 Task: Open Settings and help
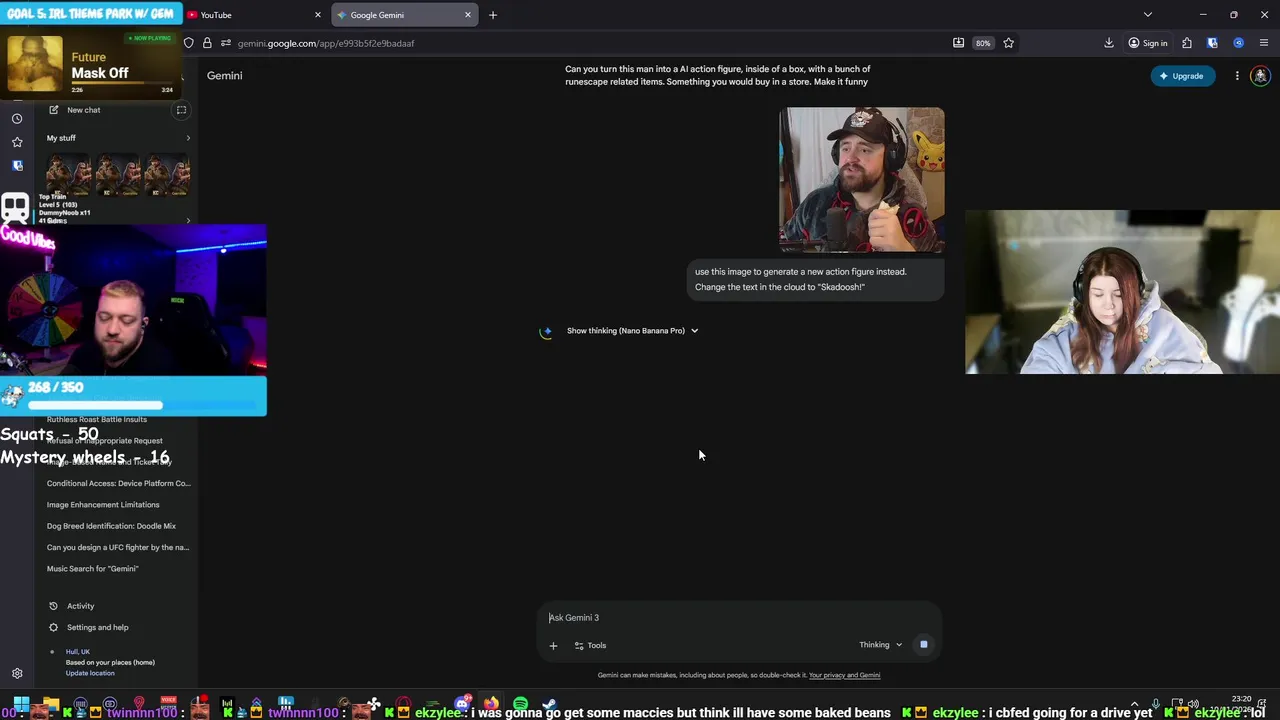[89, 628]
